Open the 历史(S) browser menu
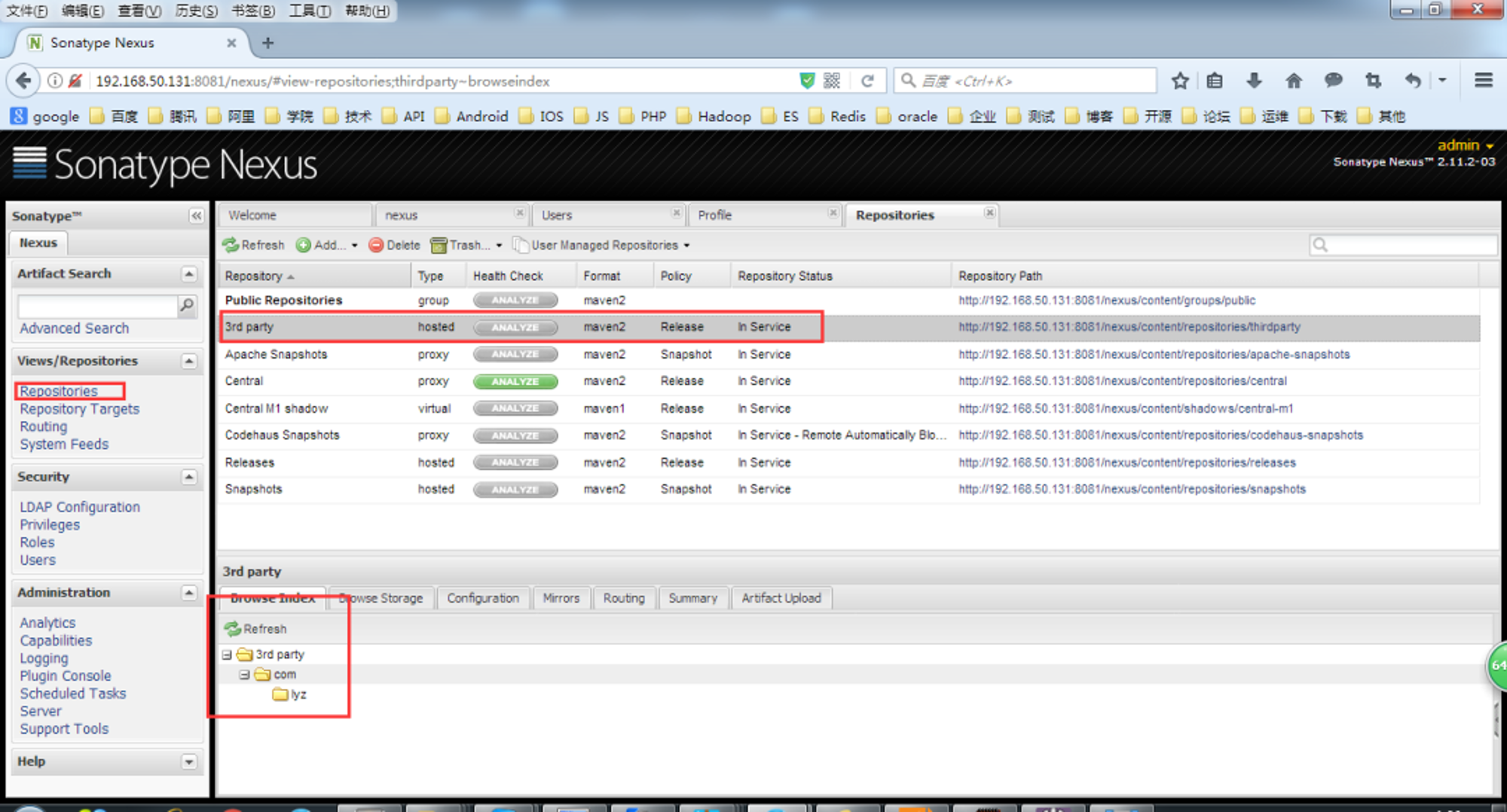1507x812 pixels. (196, 11)
